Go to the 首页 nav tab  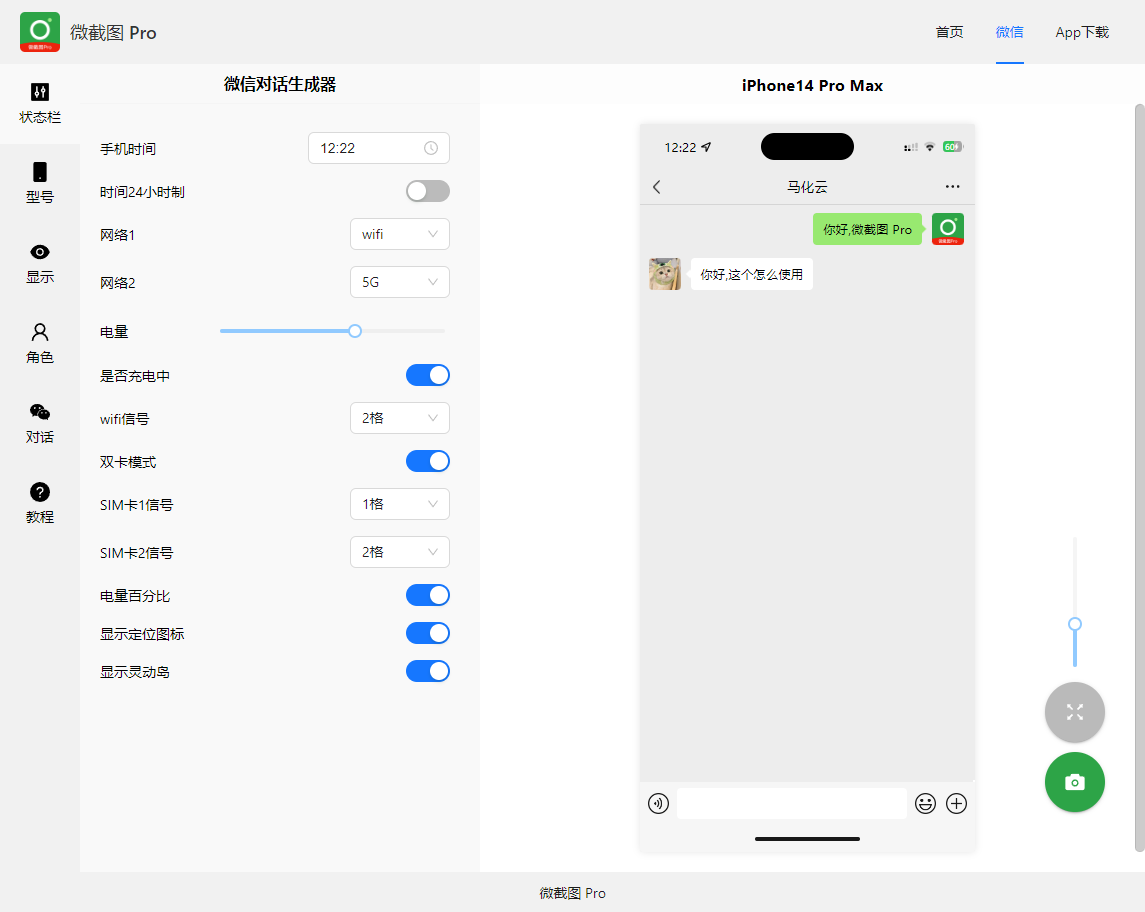[x=949, y=32]
